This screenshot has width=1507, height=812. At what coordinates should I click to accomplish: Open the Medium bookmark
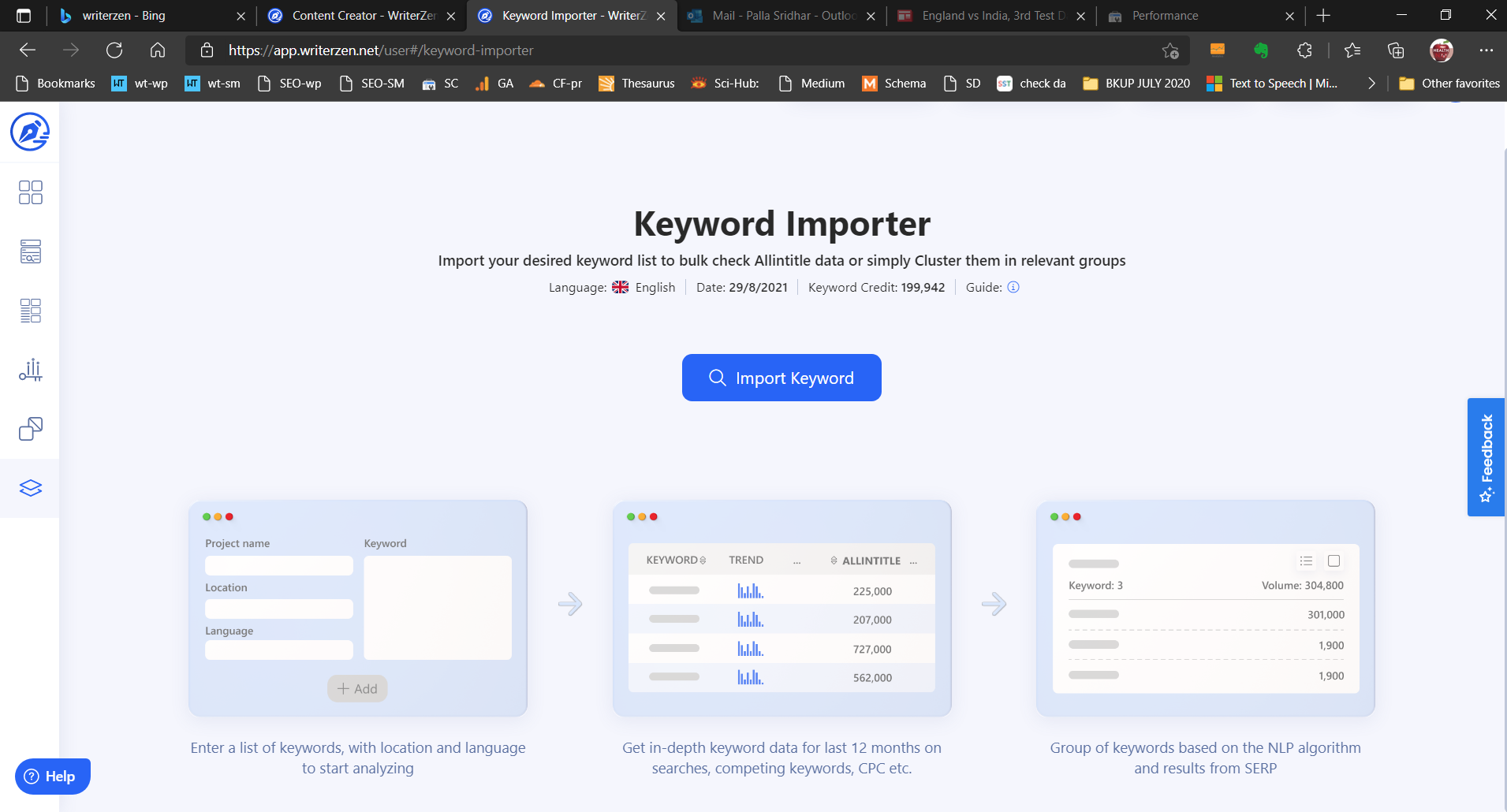(x=811, y=84)
